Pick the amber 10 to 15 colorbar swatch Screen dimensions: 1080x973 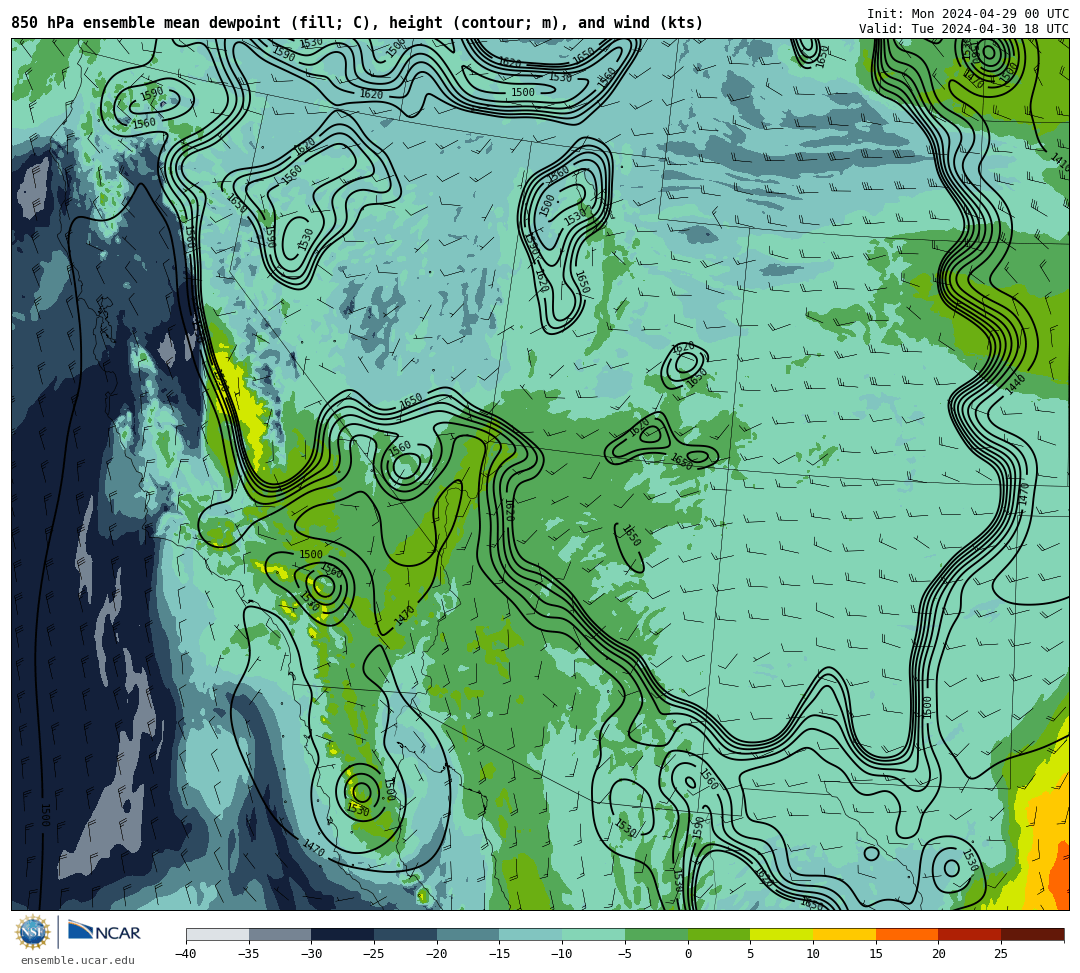(844, 934)
